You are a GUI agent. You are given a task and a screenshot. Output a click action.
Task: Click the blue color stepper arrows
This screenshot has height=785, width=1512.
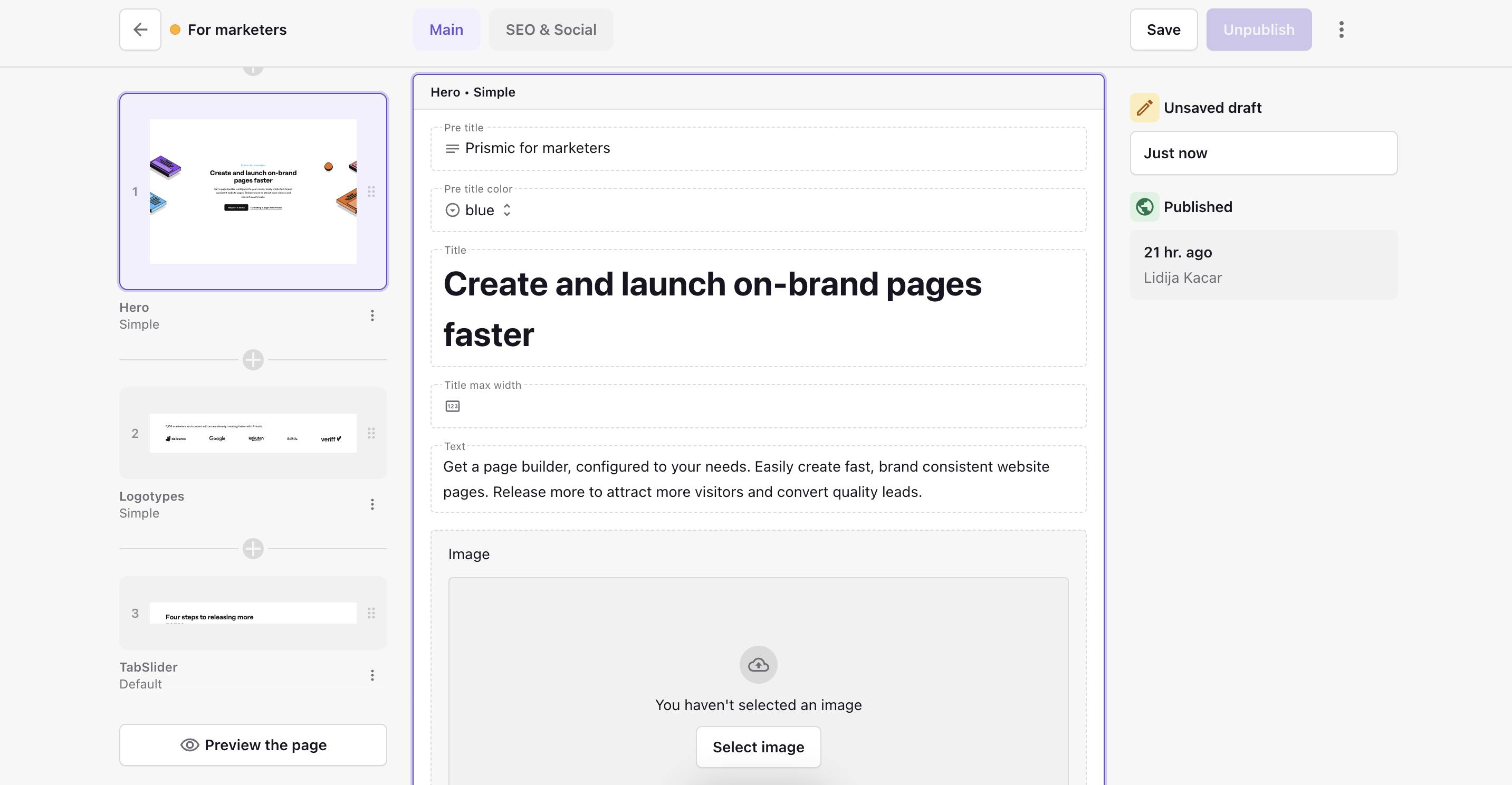[x=507, y=210]
